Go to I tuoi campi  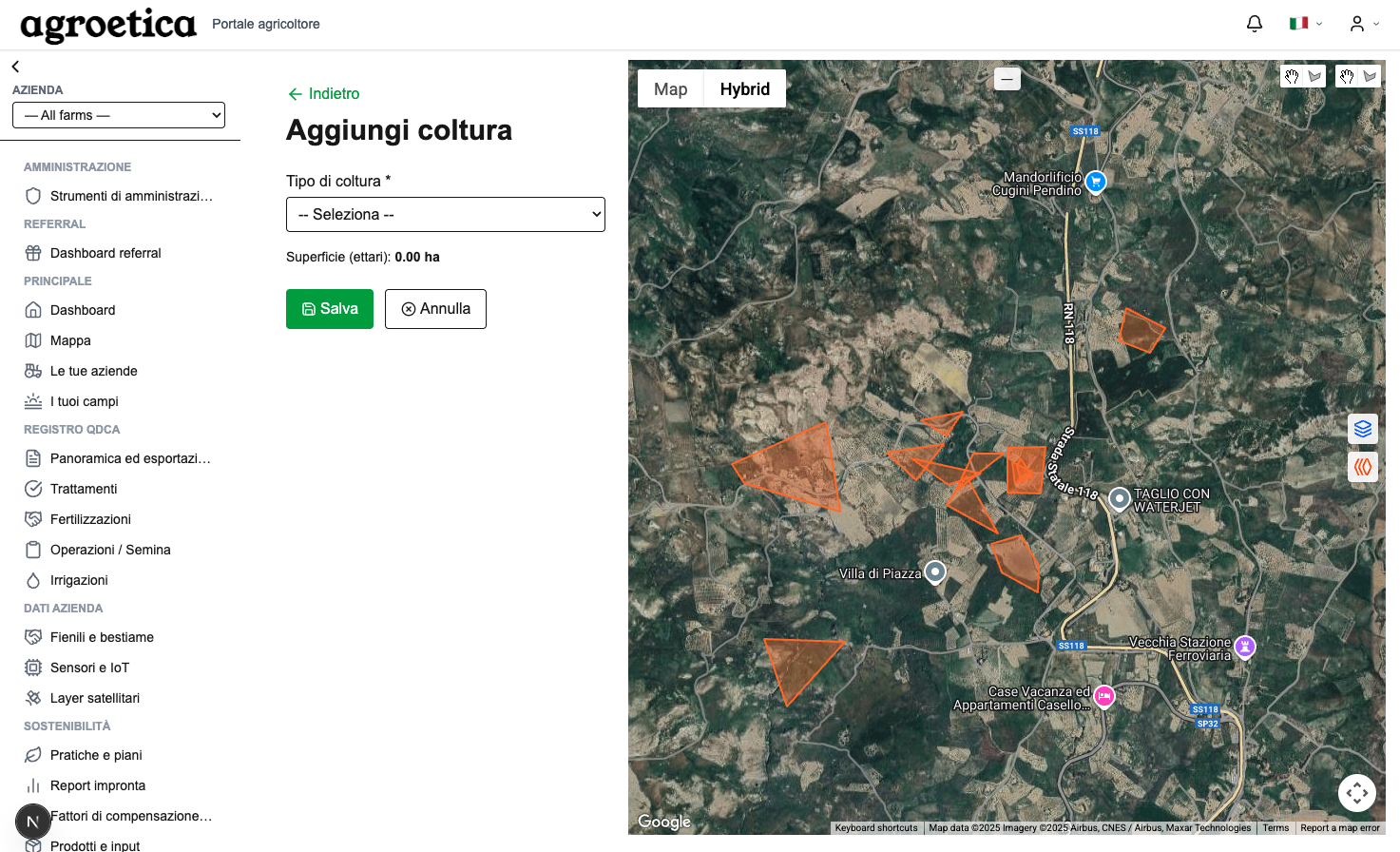click(x=84, y=401)
